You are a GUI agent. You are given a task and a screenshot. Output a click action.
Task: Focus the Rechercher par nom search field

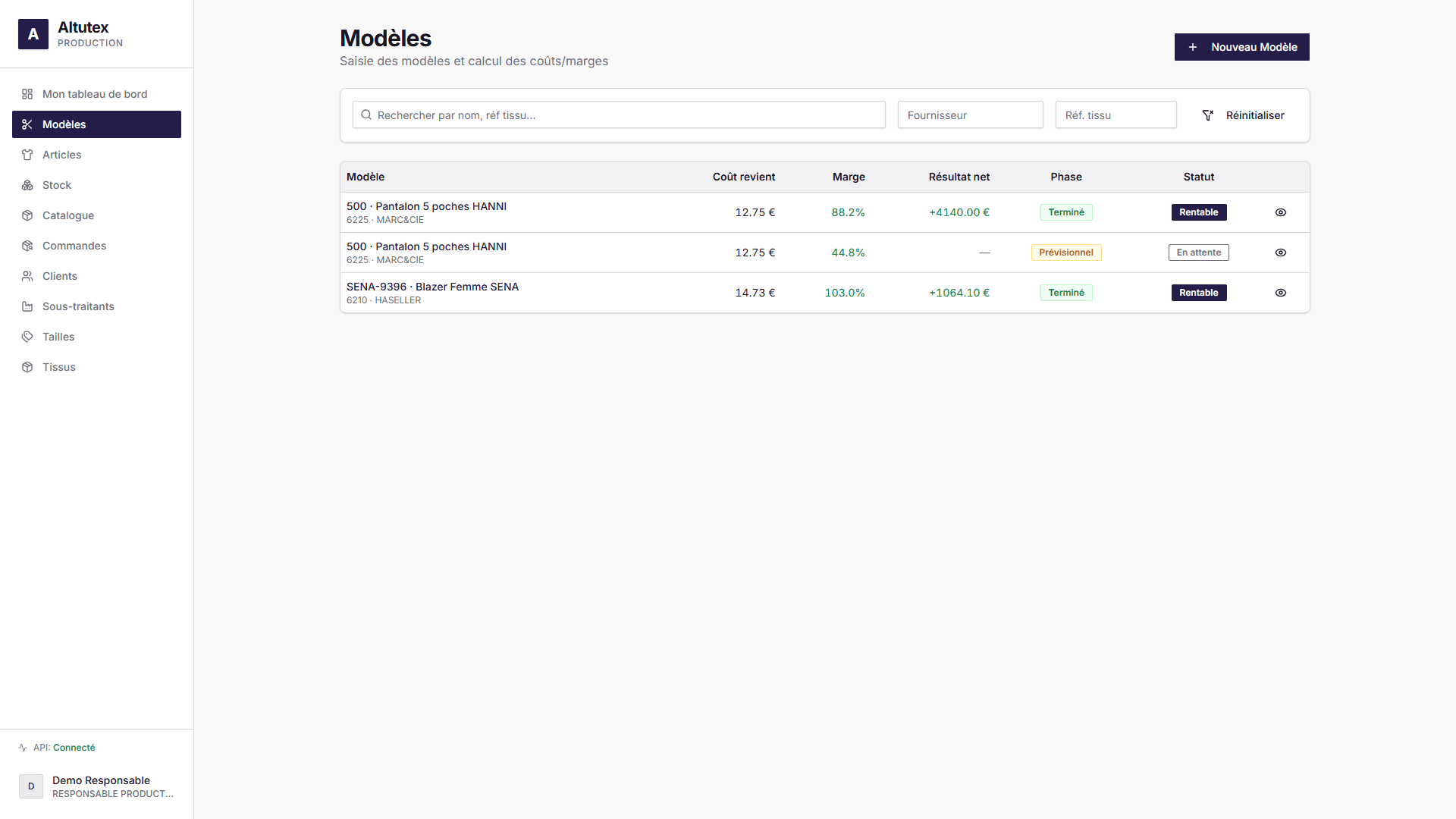tap(619, 115)
